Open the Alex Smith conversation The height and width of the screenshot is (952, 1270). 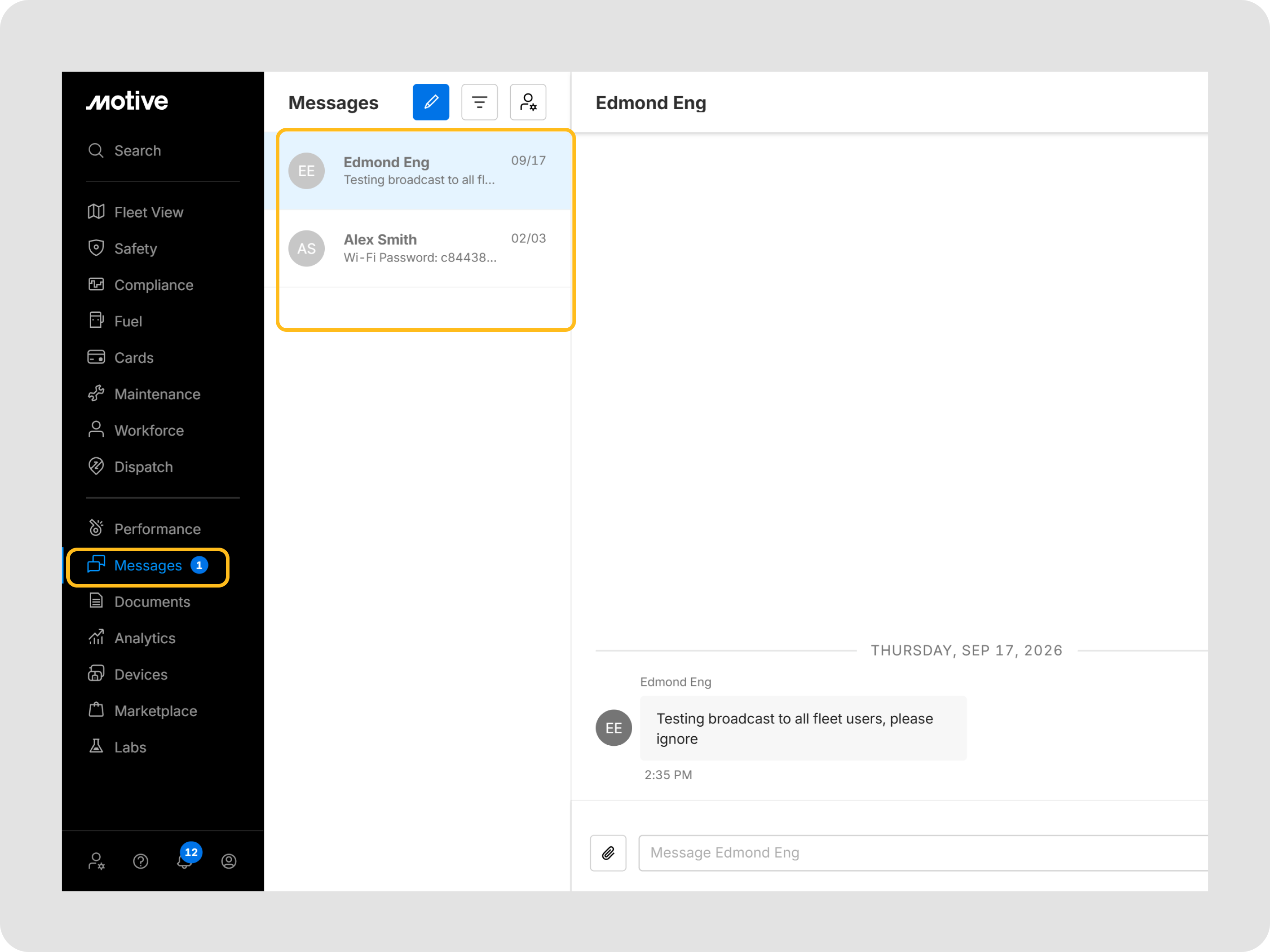(x=417, y=248)
